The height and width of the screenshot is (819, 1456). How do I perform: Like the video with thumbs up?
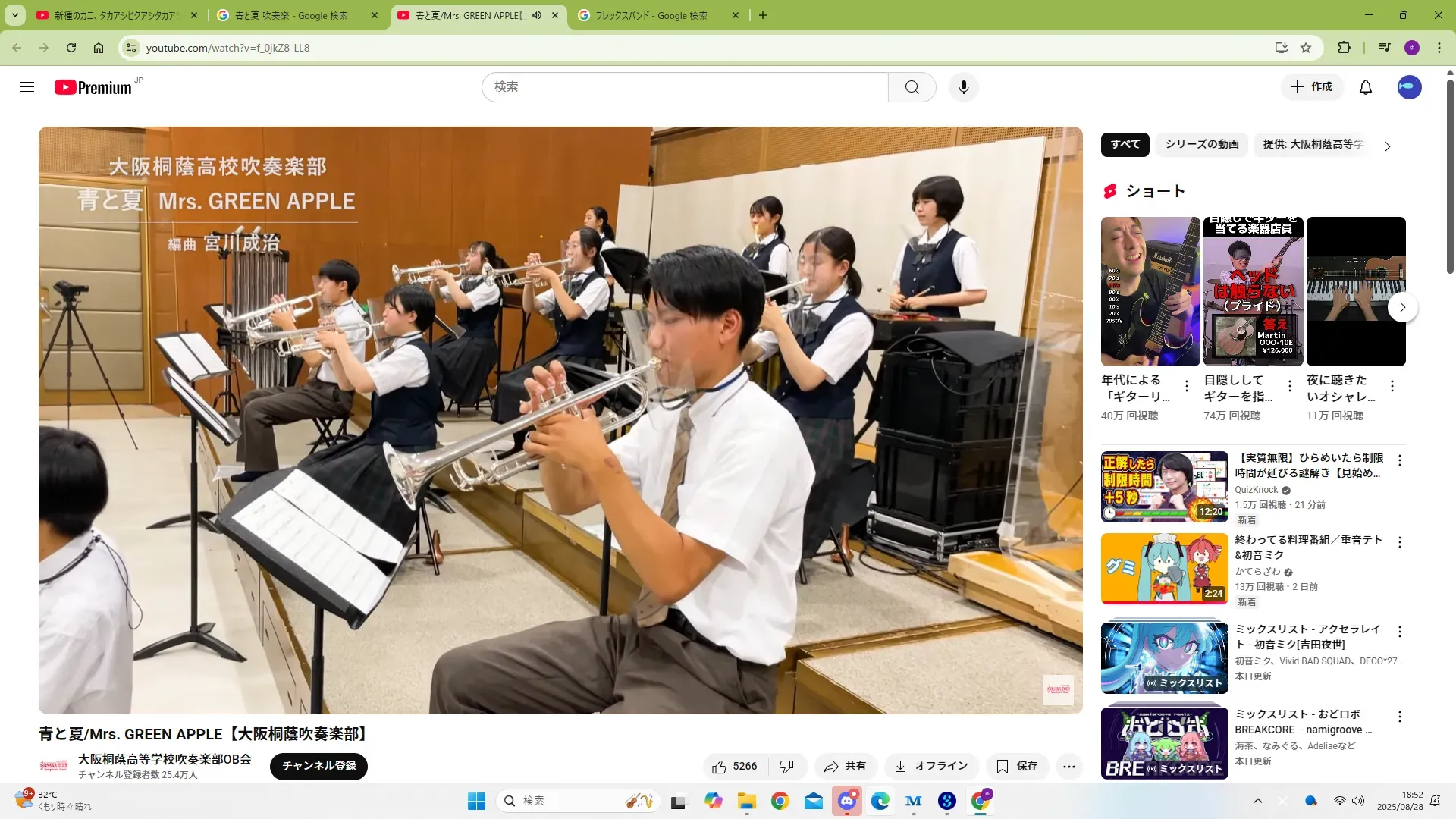pyautogui.click(x=734, y=767)
